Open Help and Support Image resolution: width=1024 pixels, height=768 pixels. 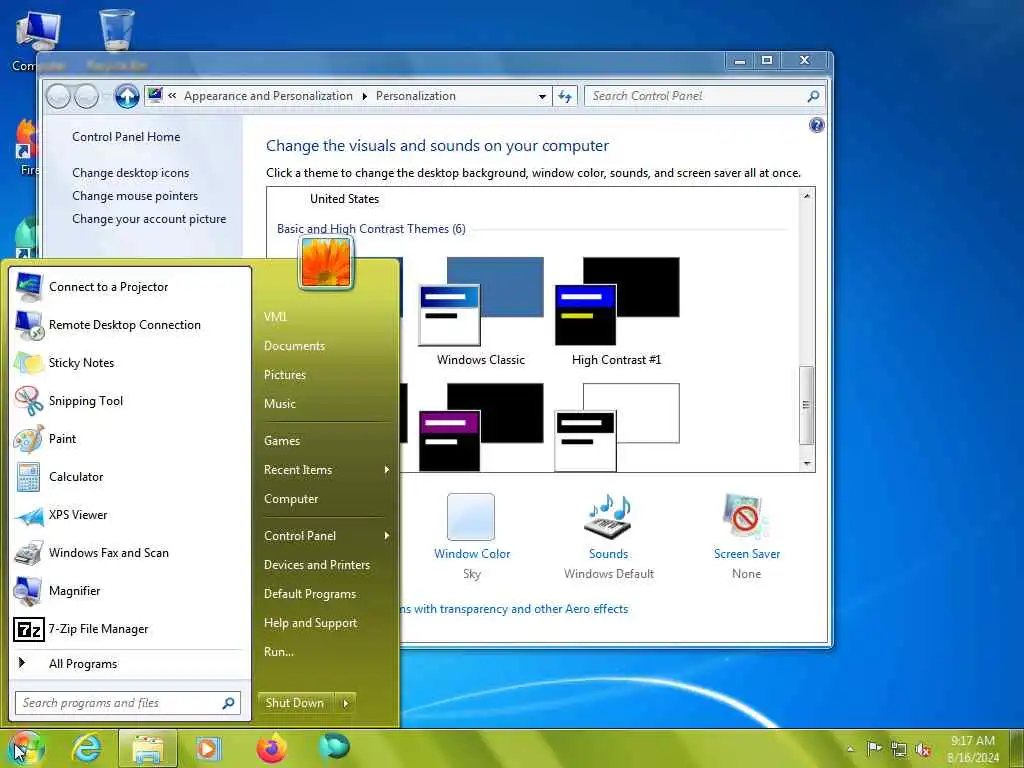[x=310, y=623]
